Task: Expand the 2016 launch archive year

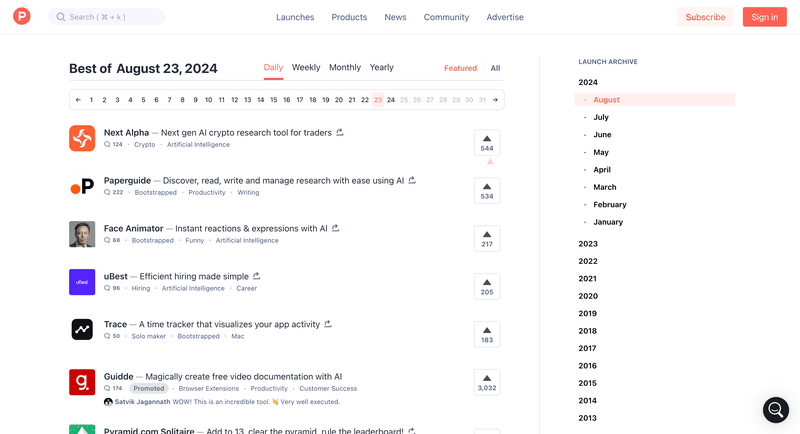Action: tap(587, 366)
